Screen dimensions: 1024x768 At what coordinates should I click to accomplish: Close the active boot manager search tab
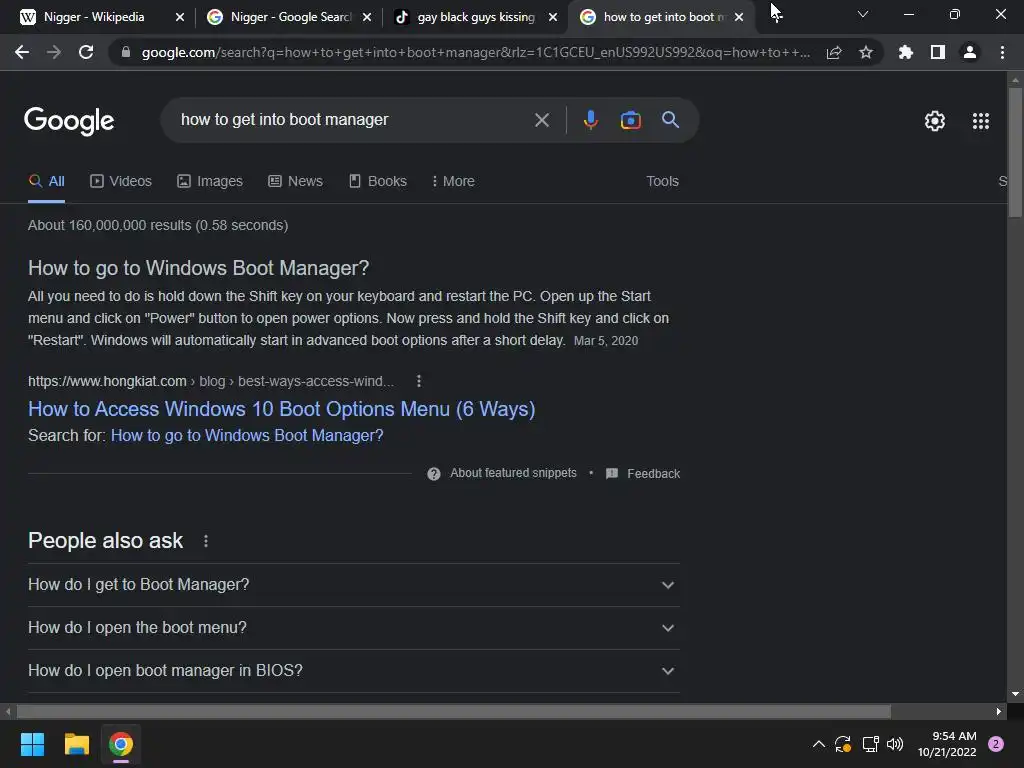pyautogui.click(x=739, y=17)
